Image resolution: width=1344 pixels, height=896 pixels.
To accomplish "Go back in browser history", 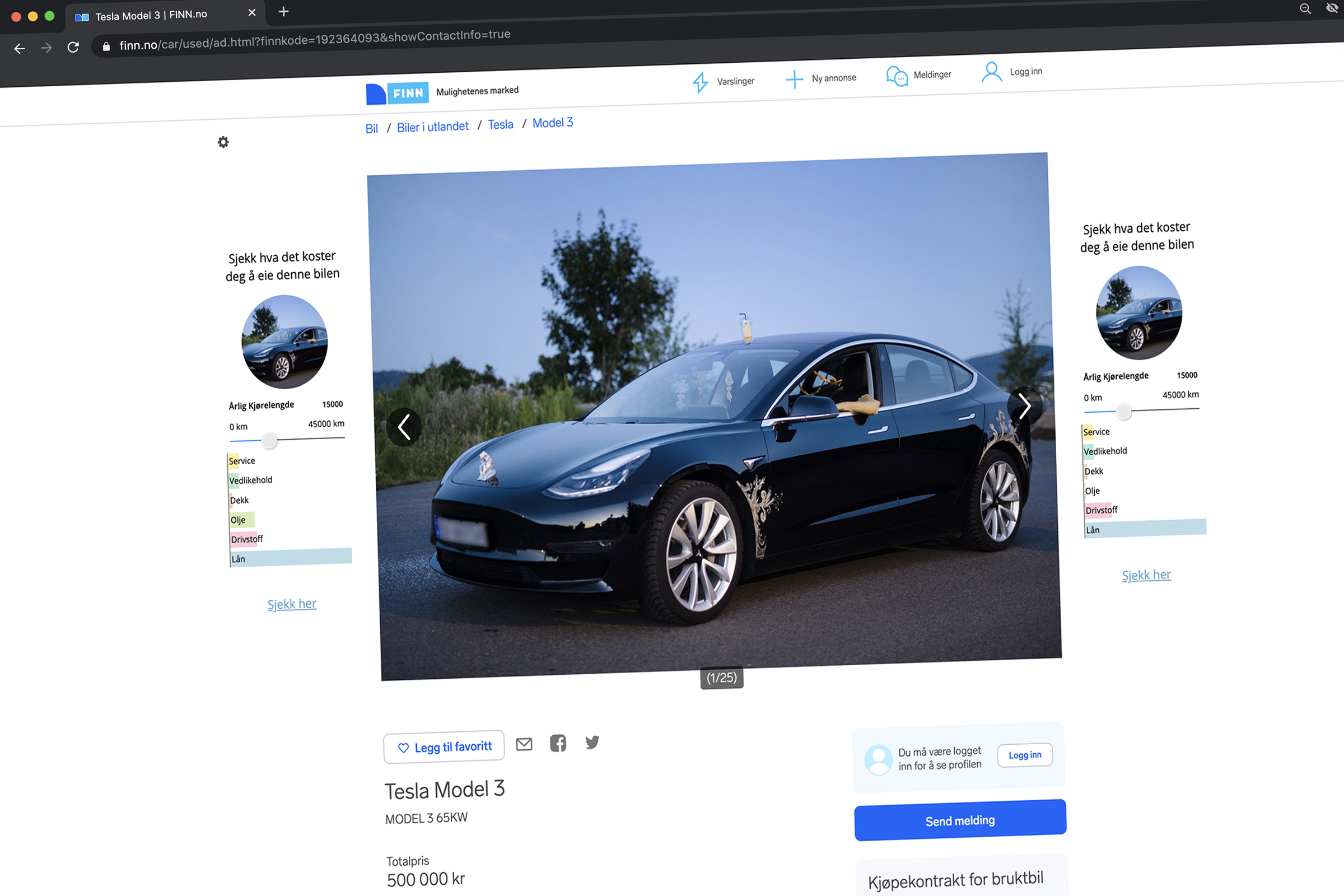I will pos(20,49).
